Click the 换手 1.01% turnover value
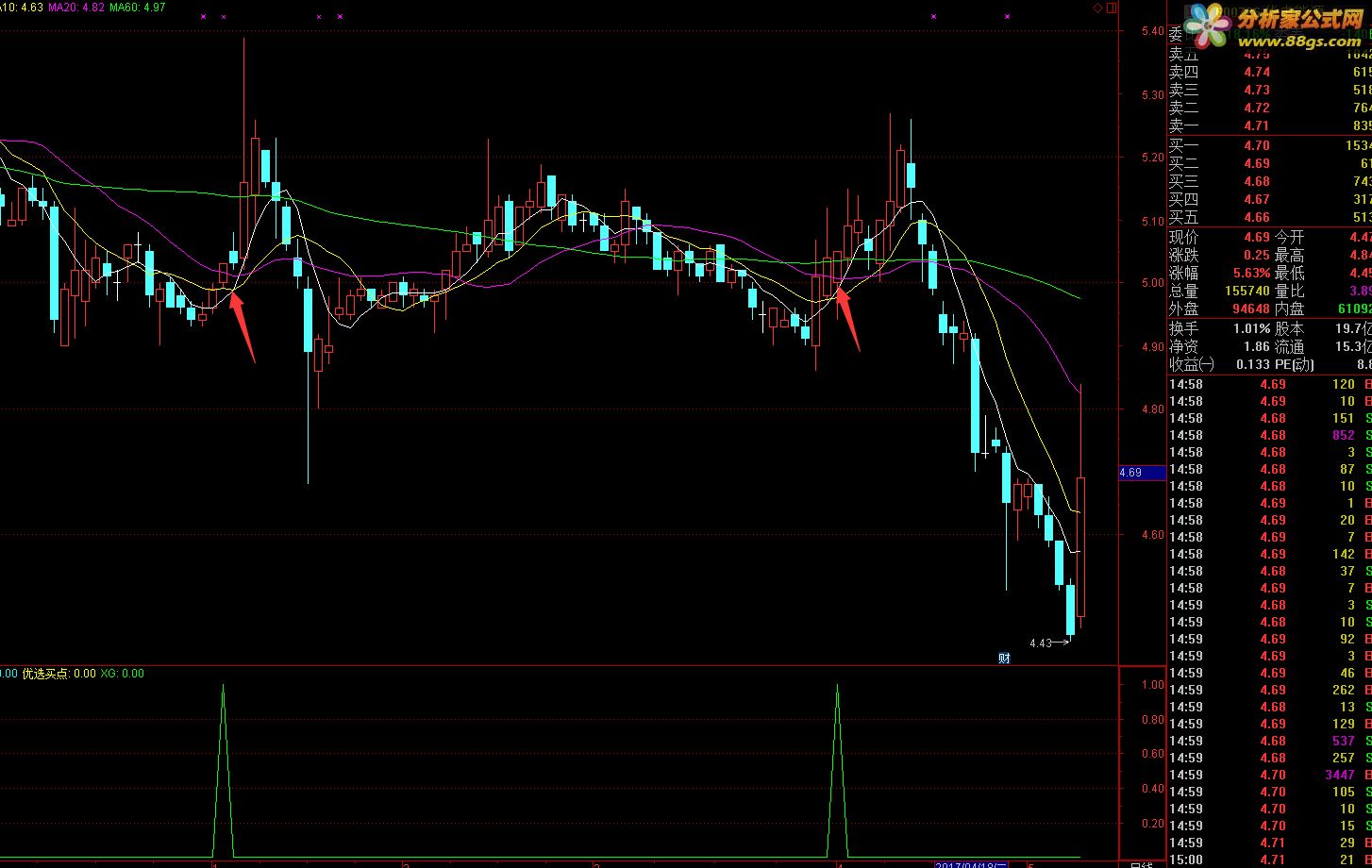1372x868 pixels. click(x=1251, y=328)
